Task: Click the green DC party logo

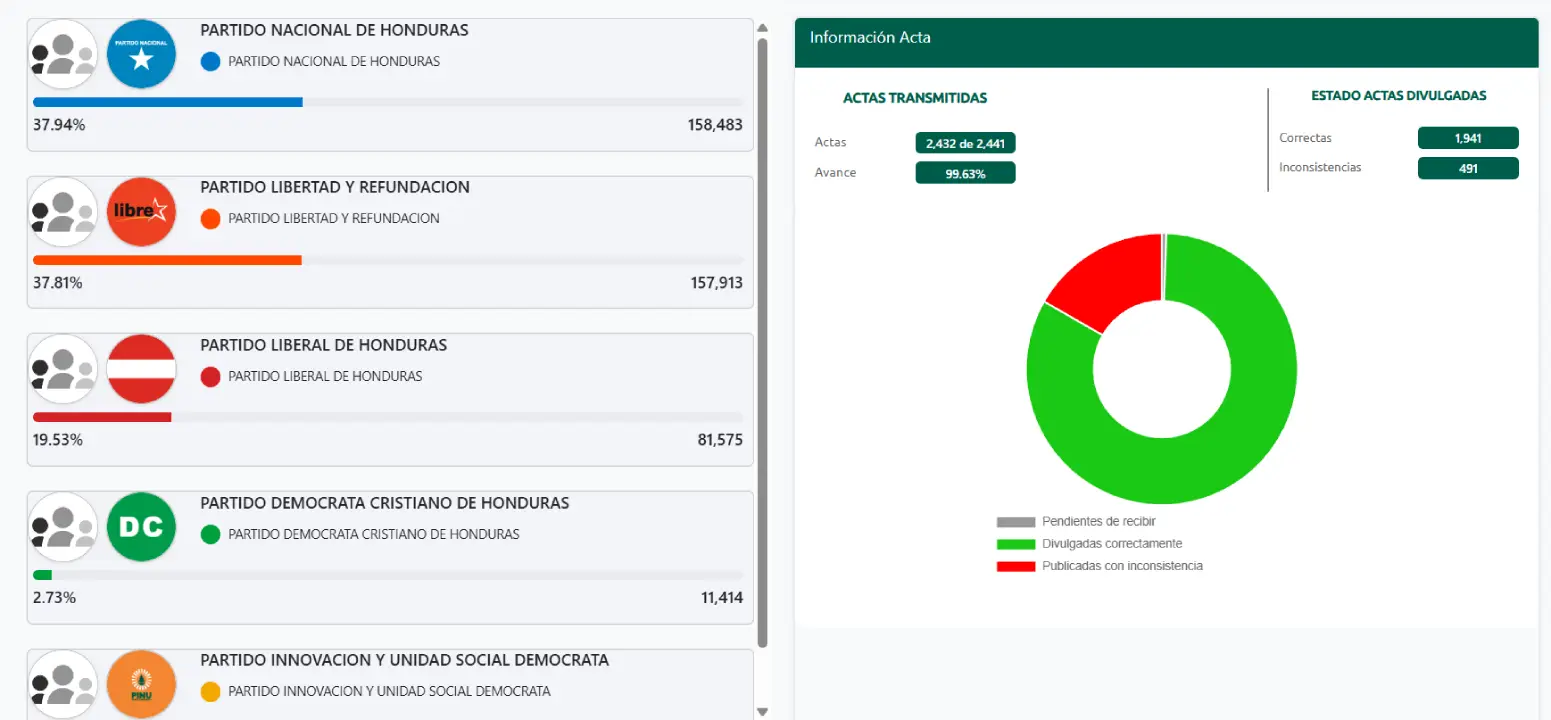Action: pyautogui.click(x=141, y=527)
